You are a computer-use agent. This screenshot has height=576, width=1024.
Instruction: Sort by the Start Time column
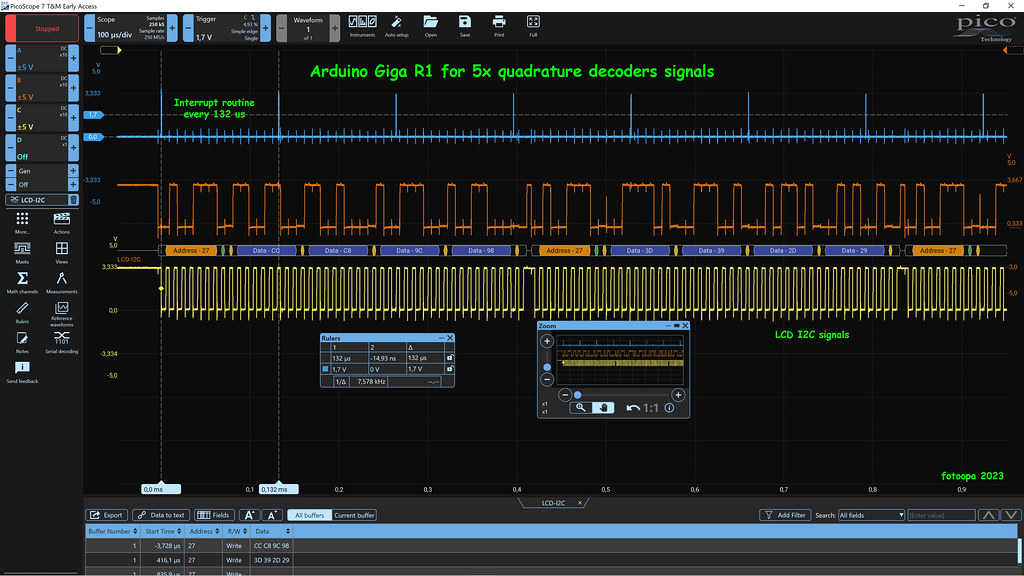[x=163, y=532]
